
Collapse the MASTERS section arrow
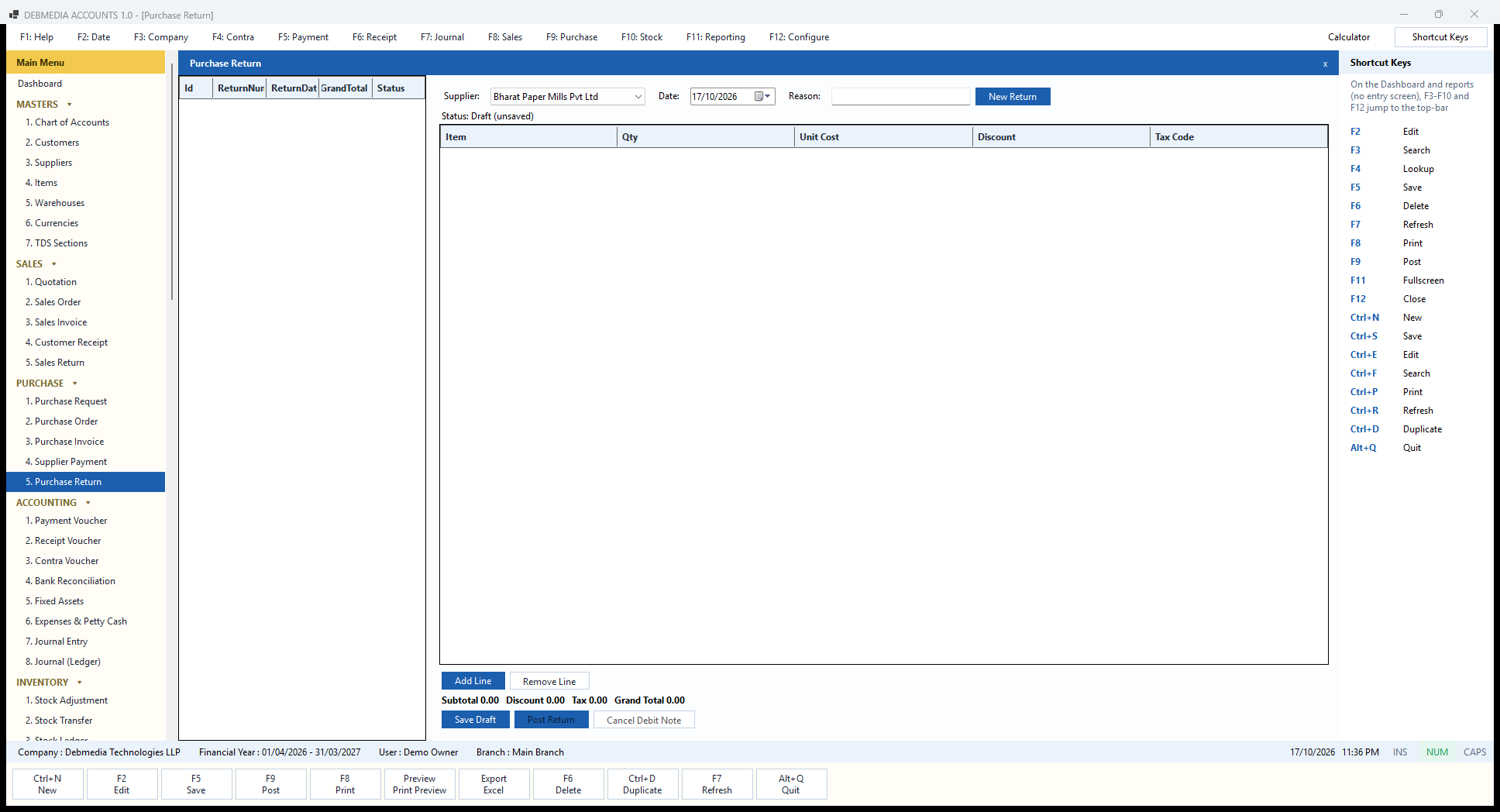(x=70, y=105)
